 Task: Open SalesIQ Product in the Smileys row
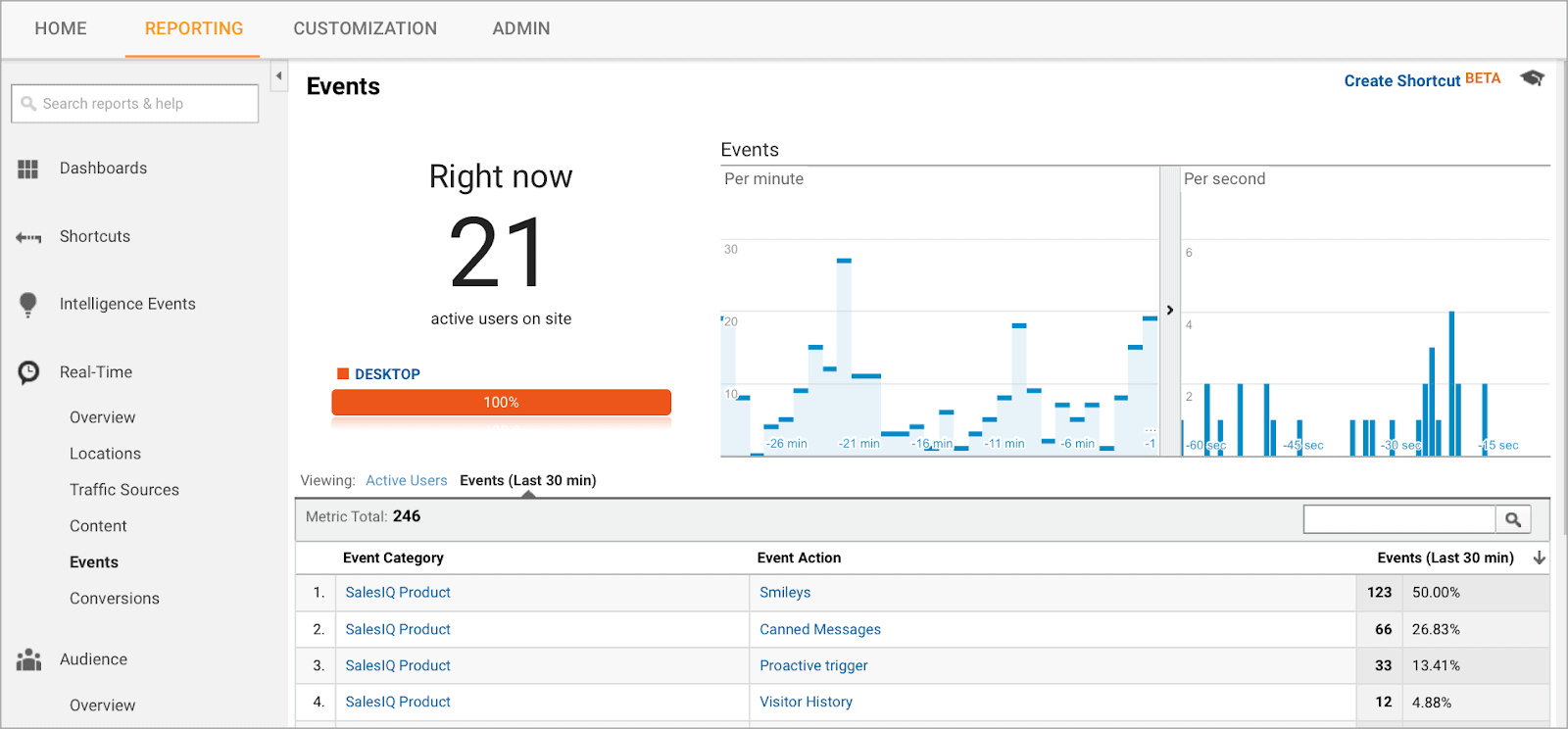[398, 593]
